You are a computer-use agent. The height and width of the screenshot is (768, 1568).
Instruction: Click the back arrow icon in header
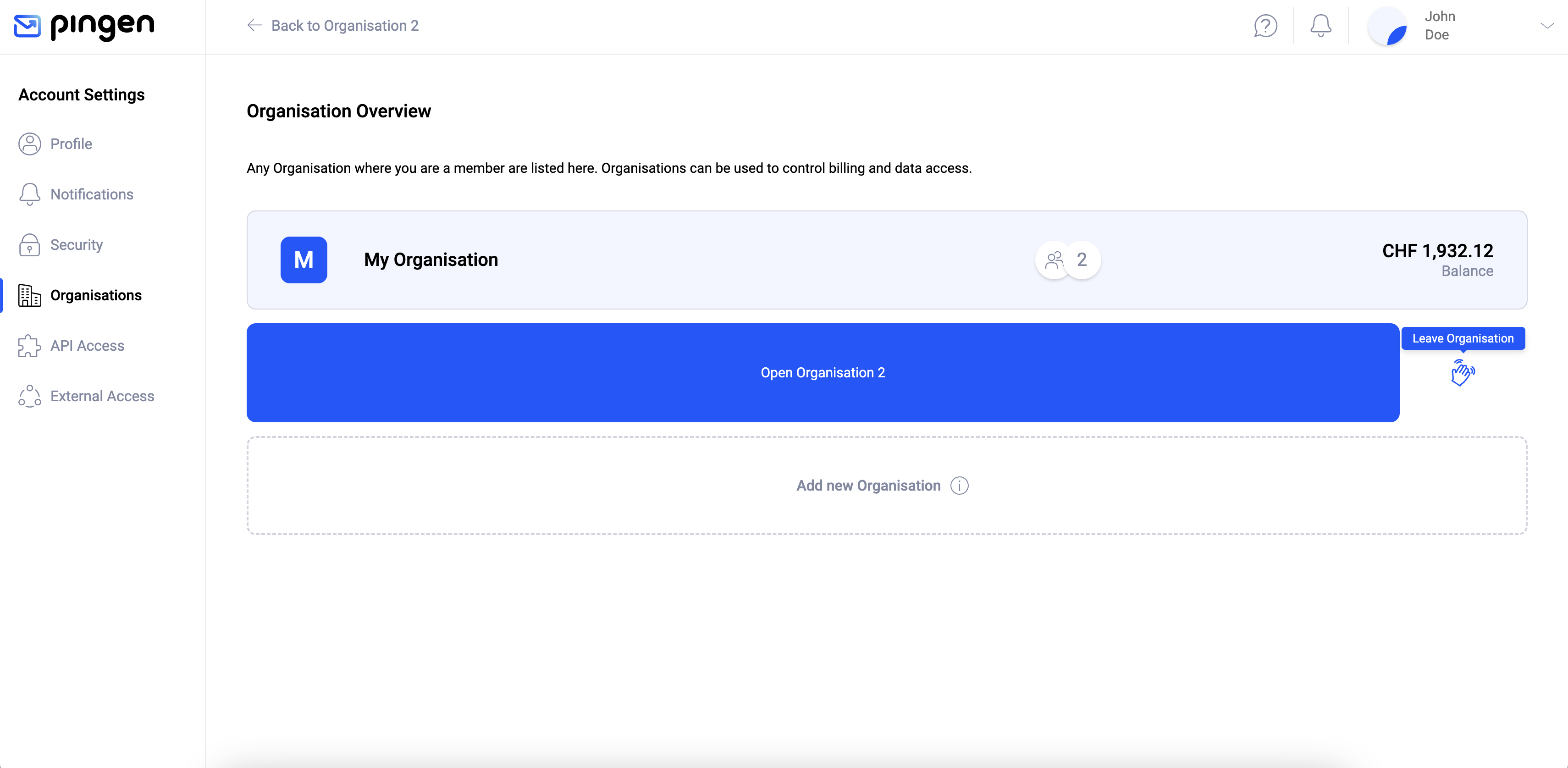(x=254, y=26)
